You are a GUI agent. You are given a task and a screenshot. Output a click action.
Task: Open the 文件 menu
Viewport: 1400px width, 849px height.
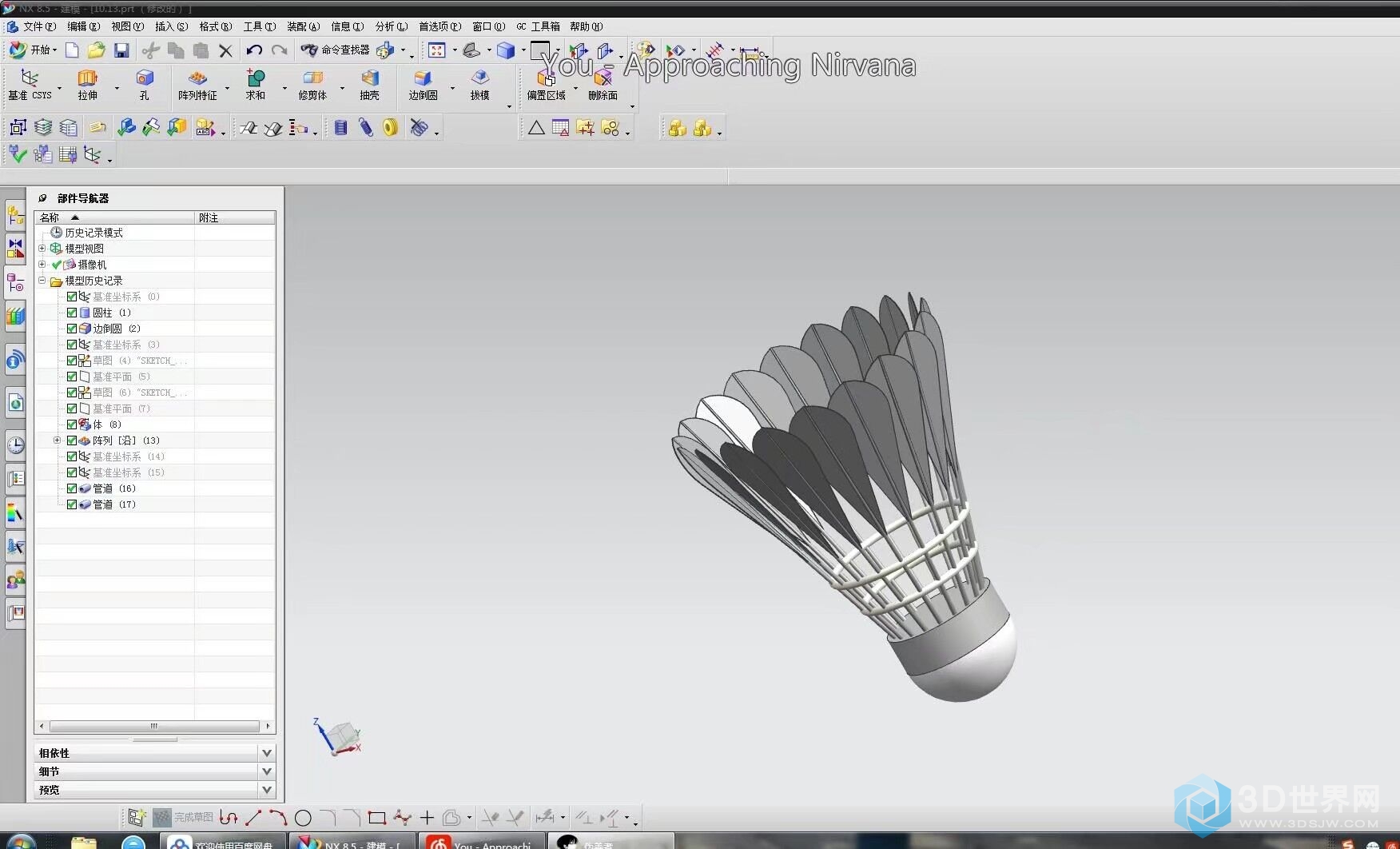39,26
